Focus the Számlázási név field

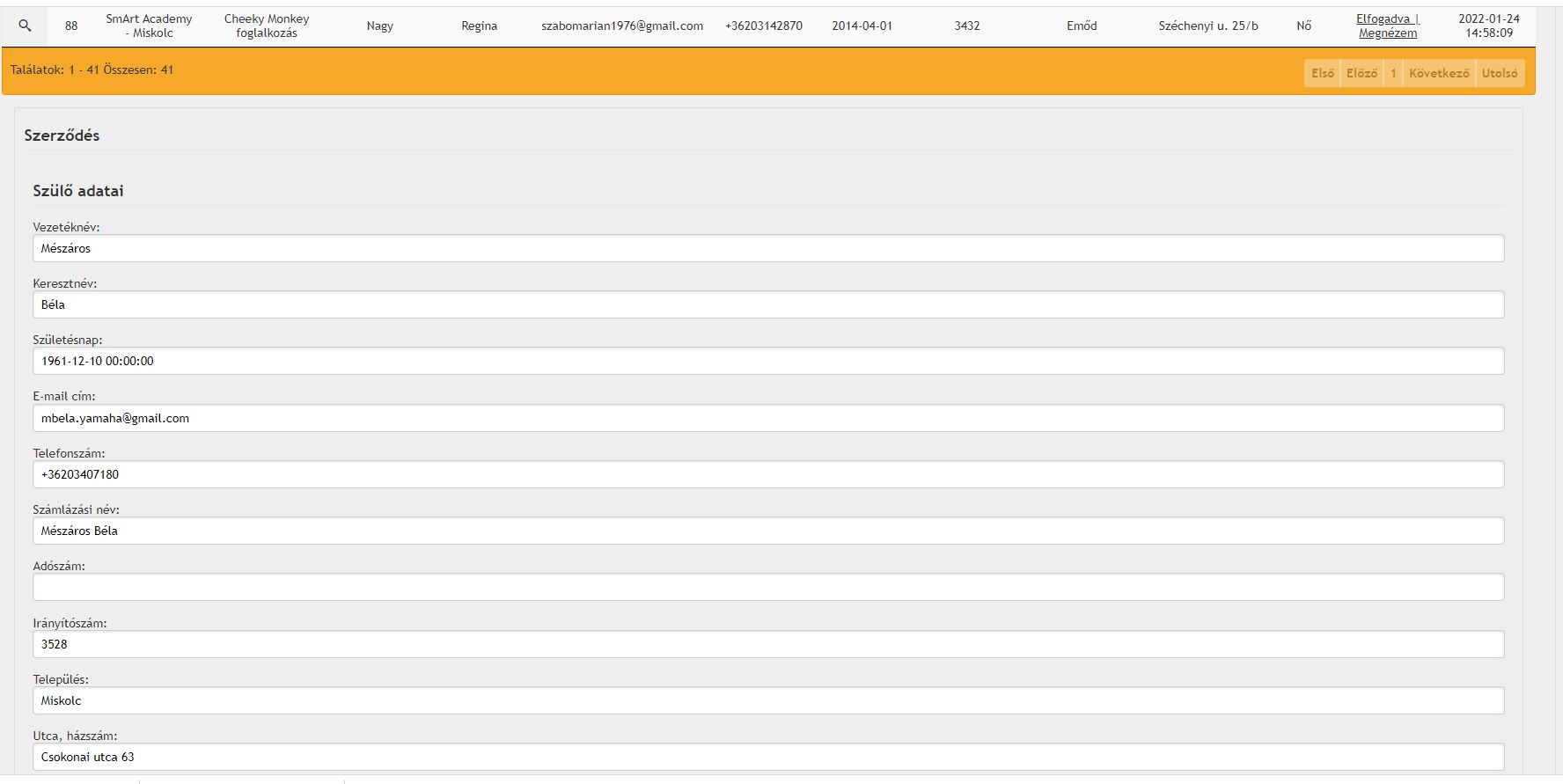(x=767, y=531)
